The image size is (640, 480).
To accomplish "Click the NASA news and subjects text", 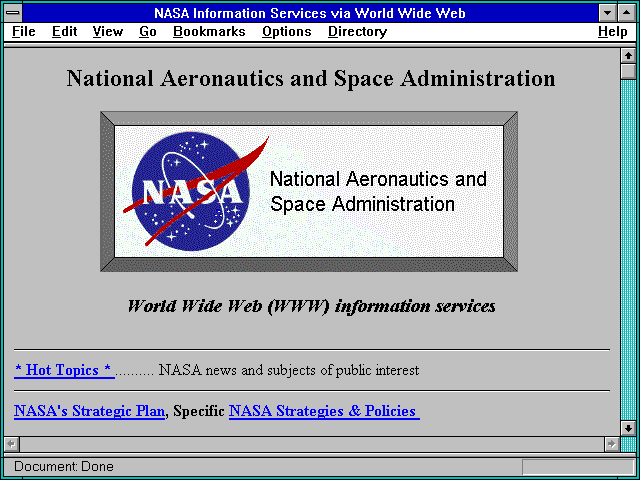I will coord(289,370).
